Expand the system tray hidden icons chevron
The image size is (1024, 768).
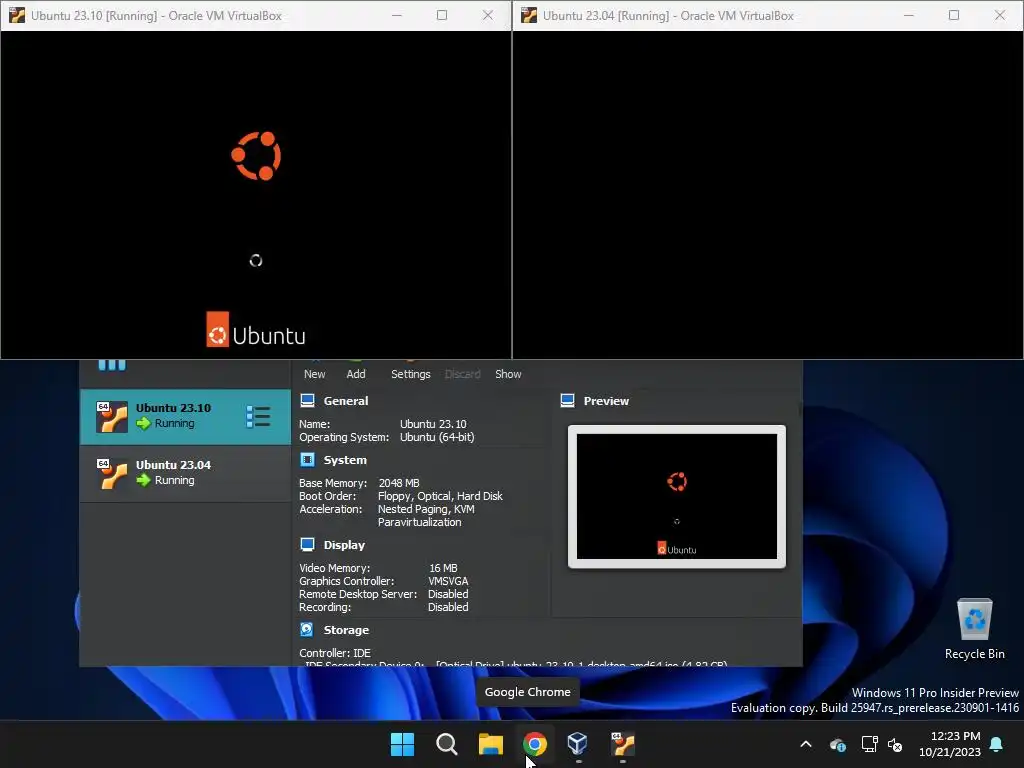coord(806,744)
